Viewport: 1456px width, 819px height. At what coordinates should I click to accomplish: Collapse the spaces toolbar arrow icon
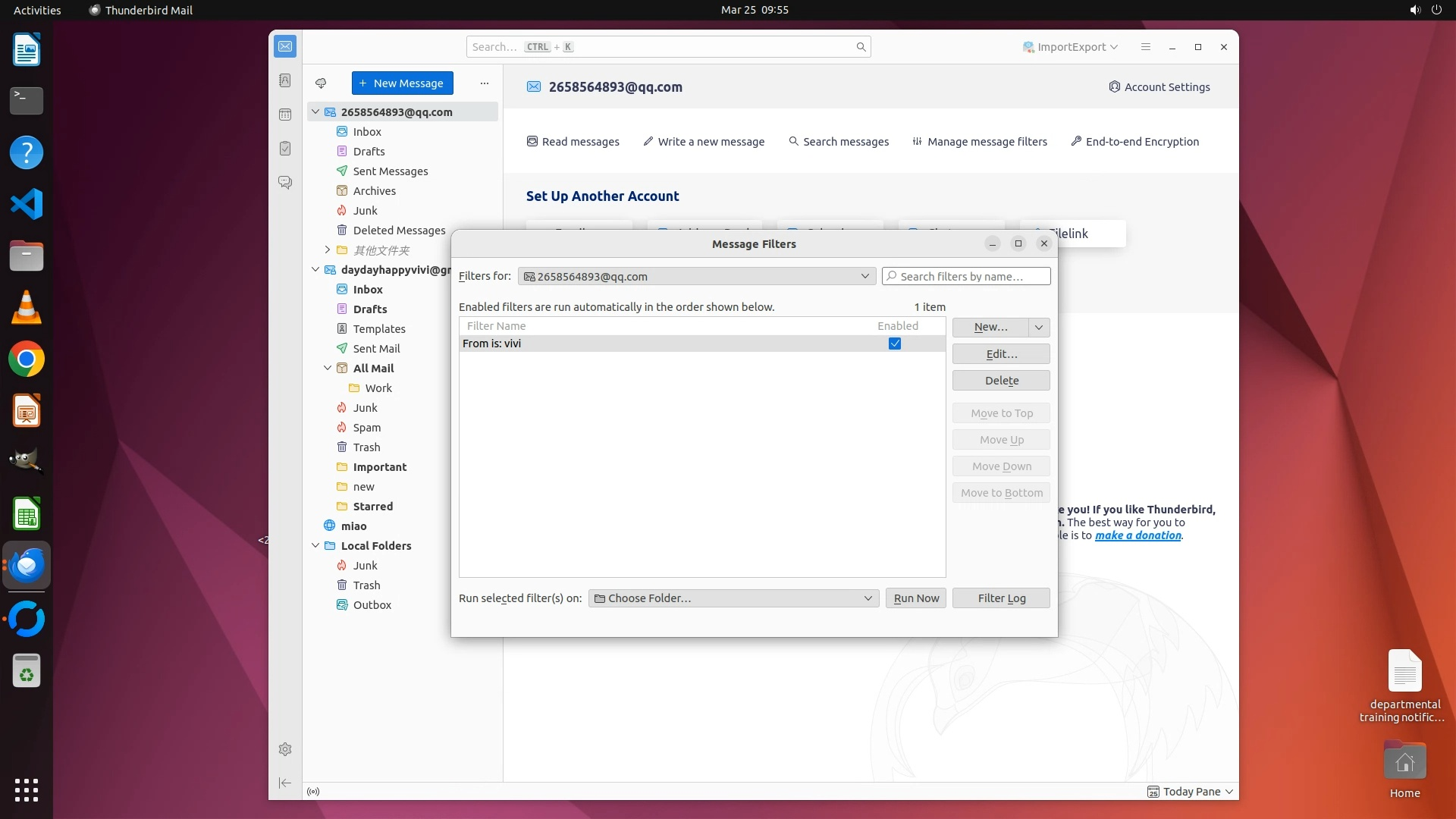pos(285,783)
